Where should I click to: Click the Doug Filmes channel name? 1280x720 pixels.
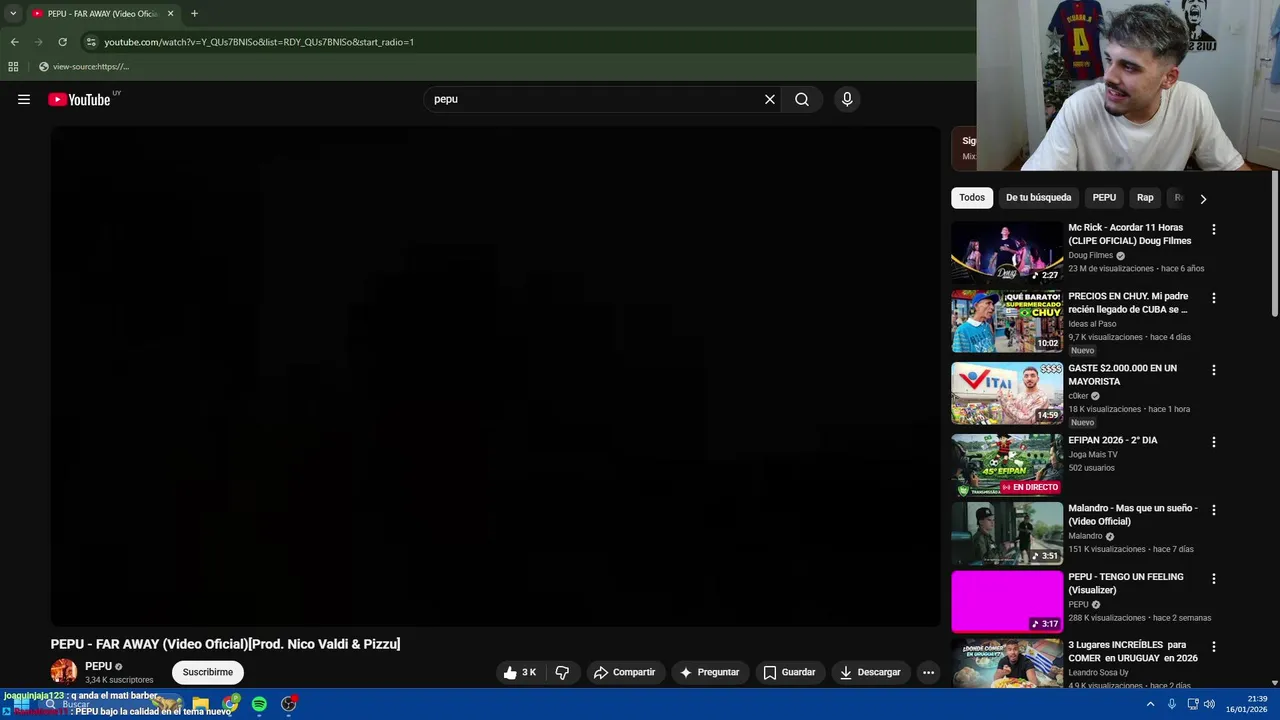point(1090,255)
